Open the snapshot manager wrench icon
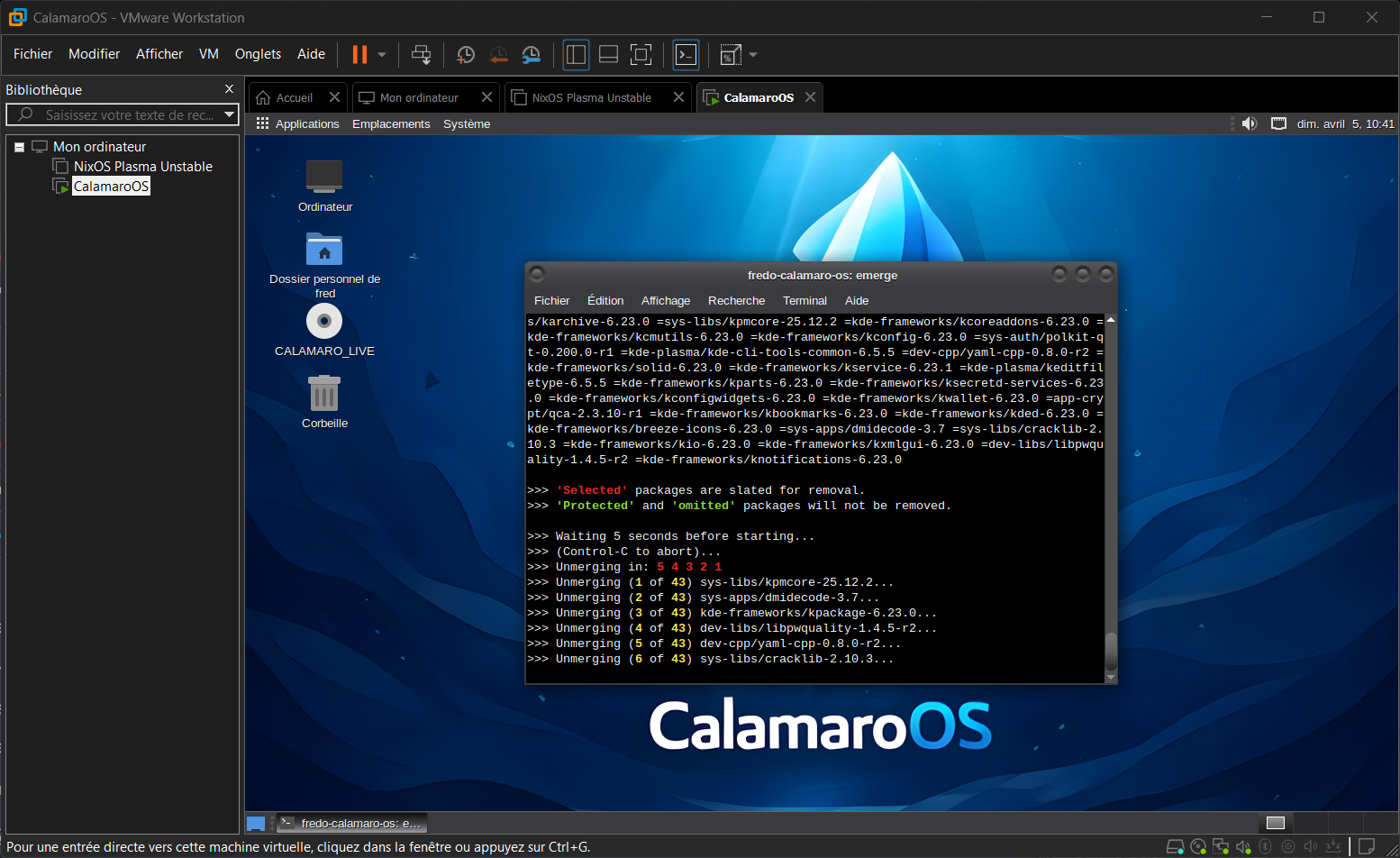The width and height of the screenshot is (1400, 858). pyautogui.click(x=532, y=55)
